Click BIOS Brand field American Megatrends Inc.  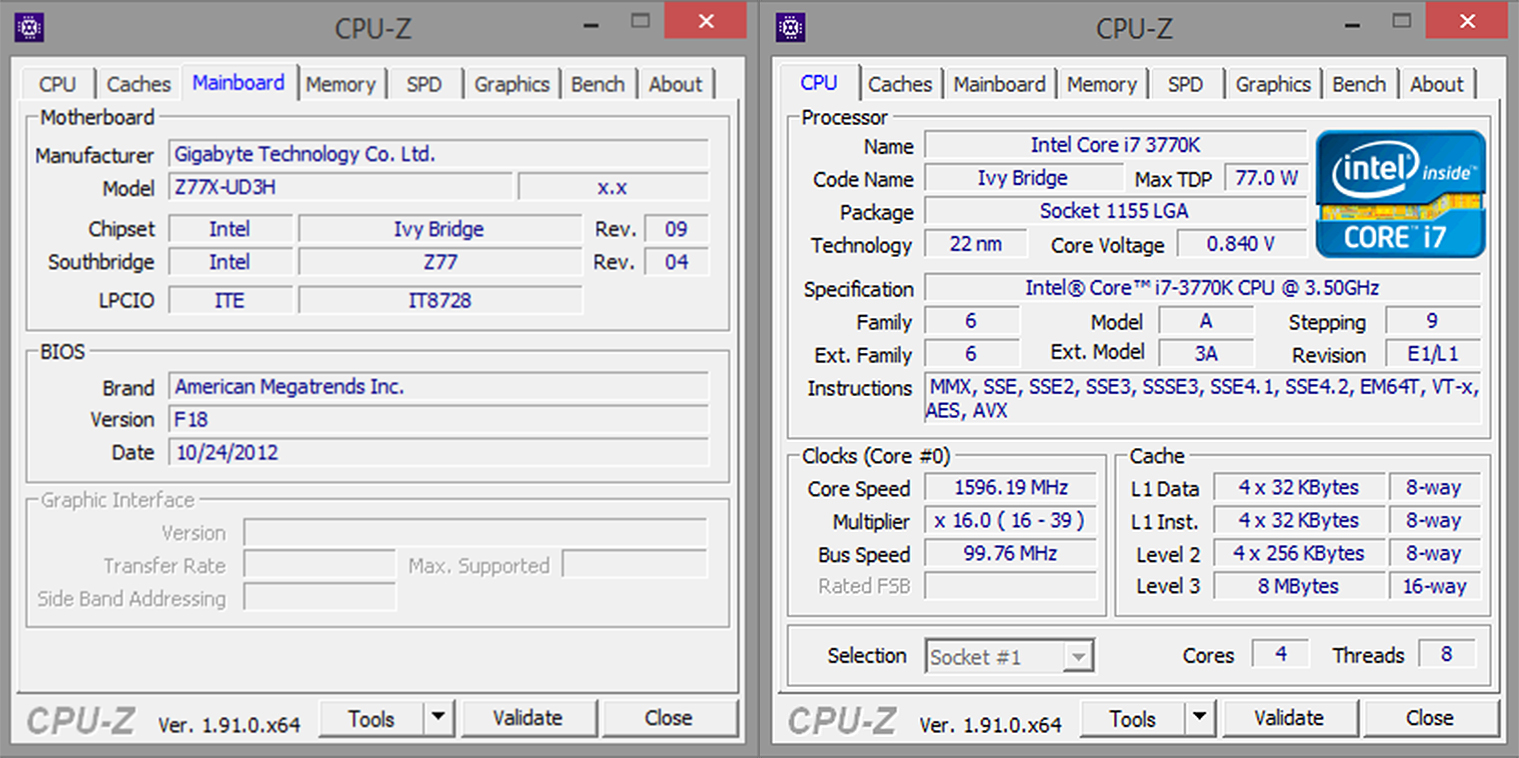(438, 387)
